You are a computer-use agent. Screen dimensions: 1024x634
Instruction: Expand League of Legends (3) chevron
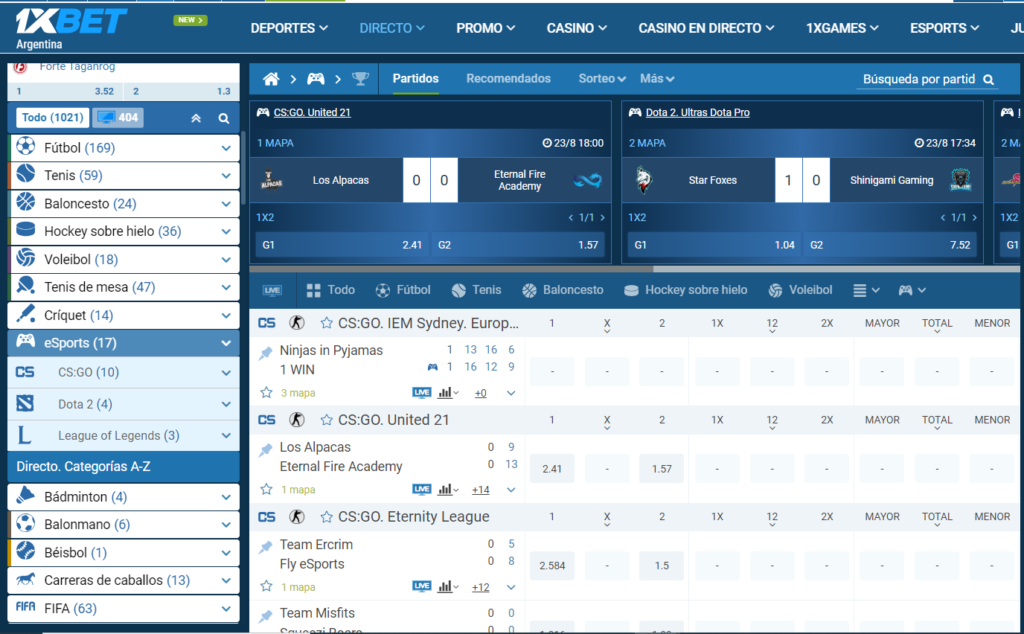[x=226, y=436]
